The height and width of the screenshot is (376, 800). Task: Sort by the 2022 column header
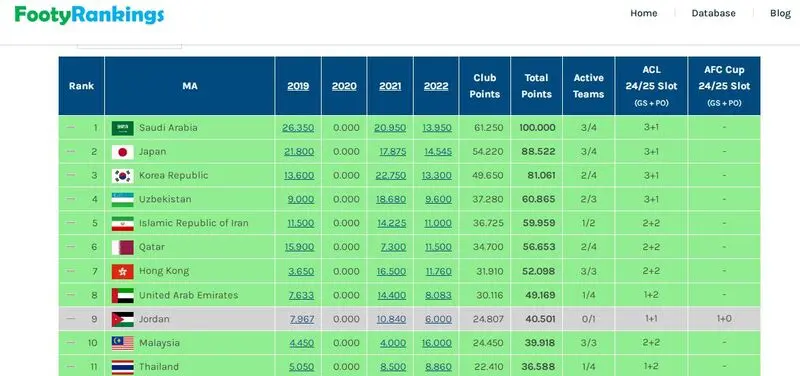436,86
